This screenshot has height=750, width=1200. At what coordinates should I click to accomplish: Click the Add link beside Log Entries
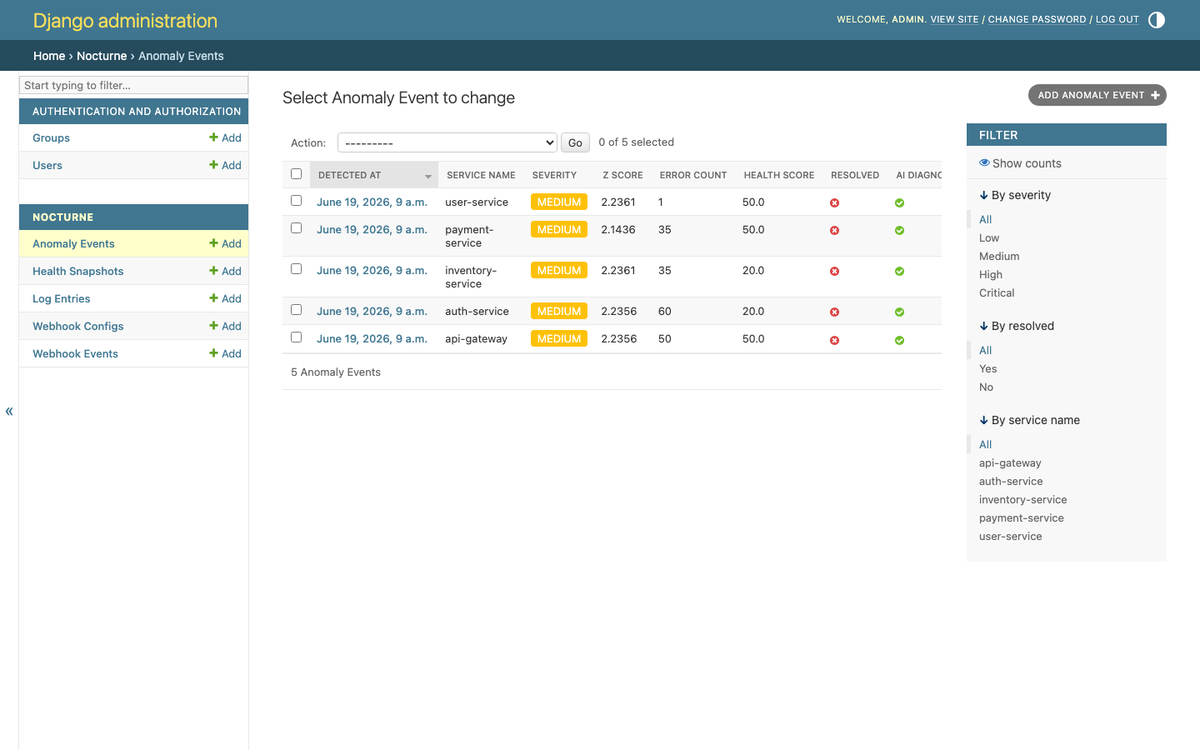(x=225, y=299)
